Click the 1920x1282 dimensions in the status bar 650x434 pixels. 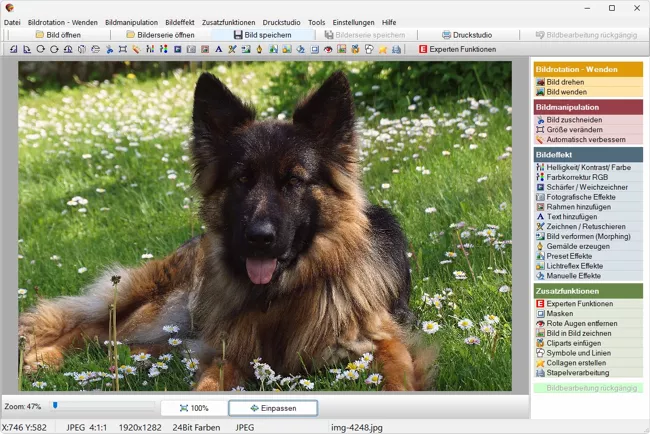click(140, 427)
